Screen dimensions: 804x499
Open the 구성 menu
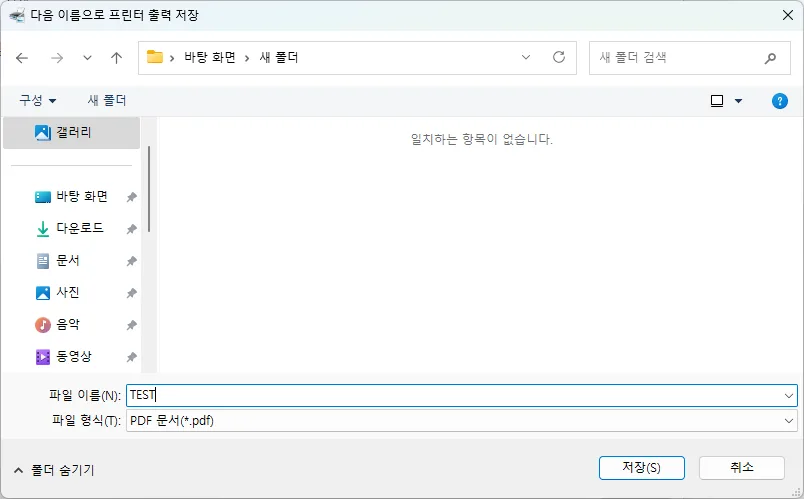click(38, 101)
